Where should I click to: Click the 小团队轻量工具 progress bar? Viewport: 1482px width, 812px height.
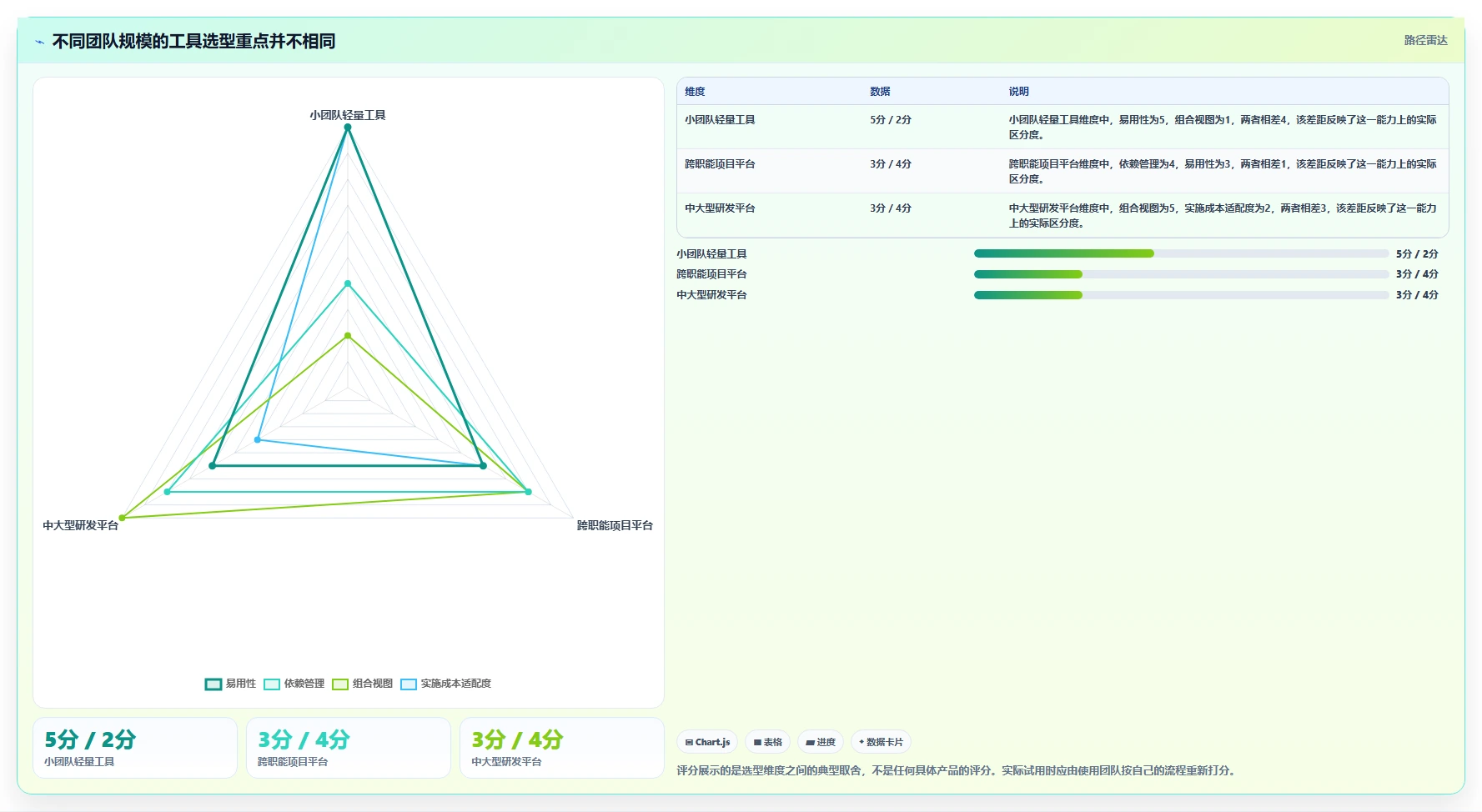1181,253
